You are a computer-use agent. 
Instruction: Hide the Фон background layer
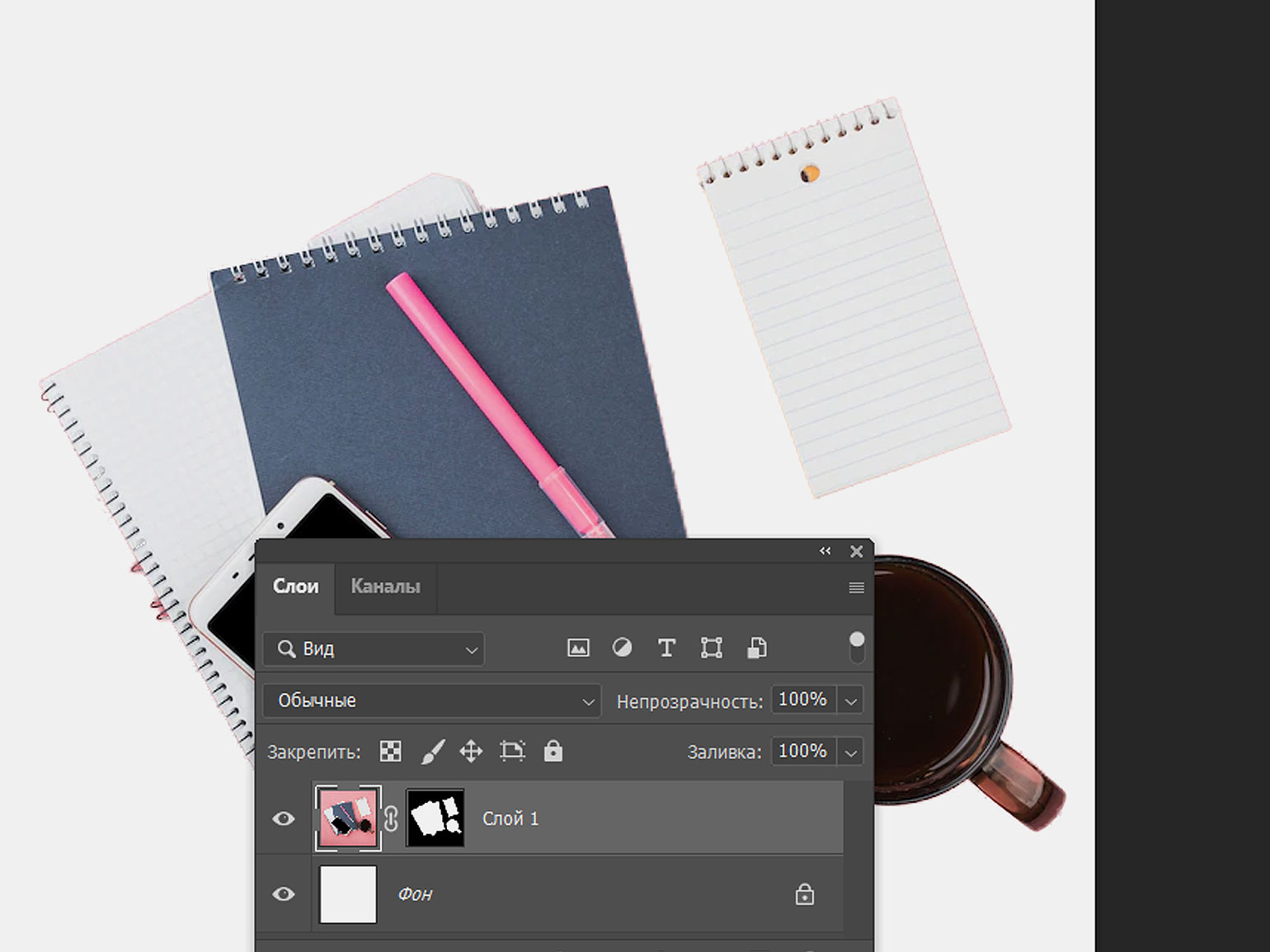pos(284,894)
